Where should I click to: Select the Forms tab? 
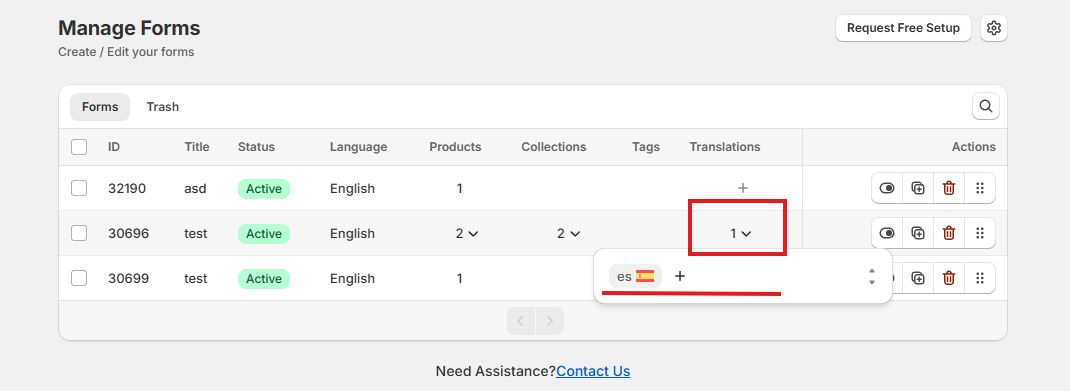(x=100, y=107)
